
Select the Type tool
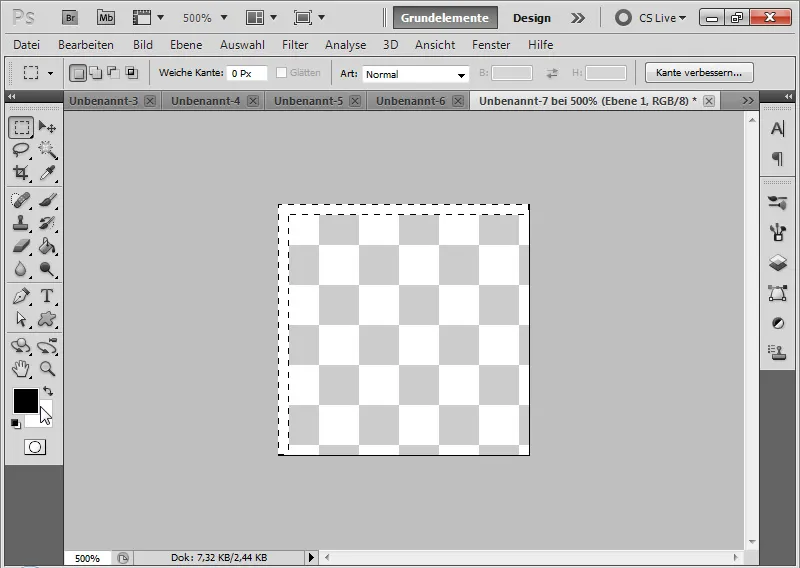pyautogui.click(x=47, y=296)
